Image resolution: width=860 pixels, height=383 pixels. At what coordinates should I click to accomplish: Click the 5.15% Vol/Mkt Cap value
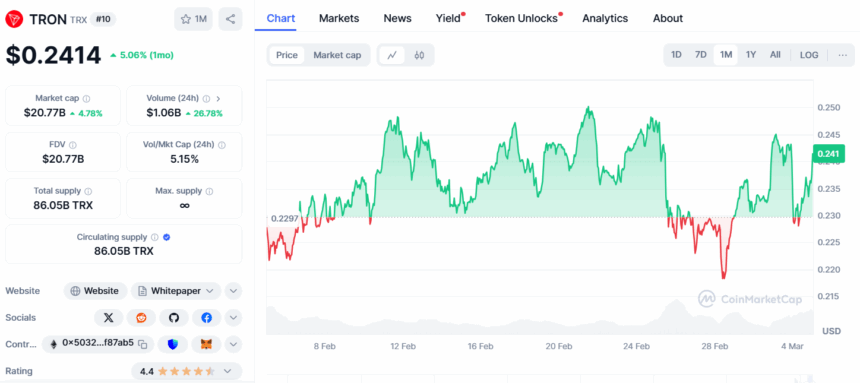click(x=184, y=159)
